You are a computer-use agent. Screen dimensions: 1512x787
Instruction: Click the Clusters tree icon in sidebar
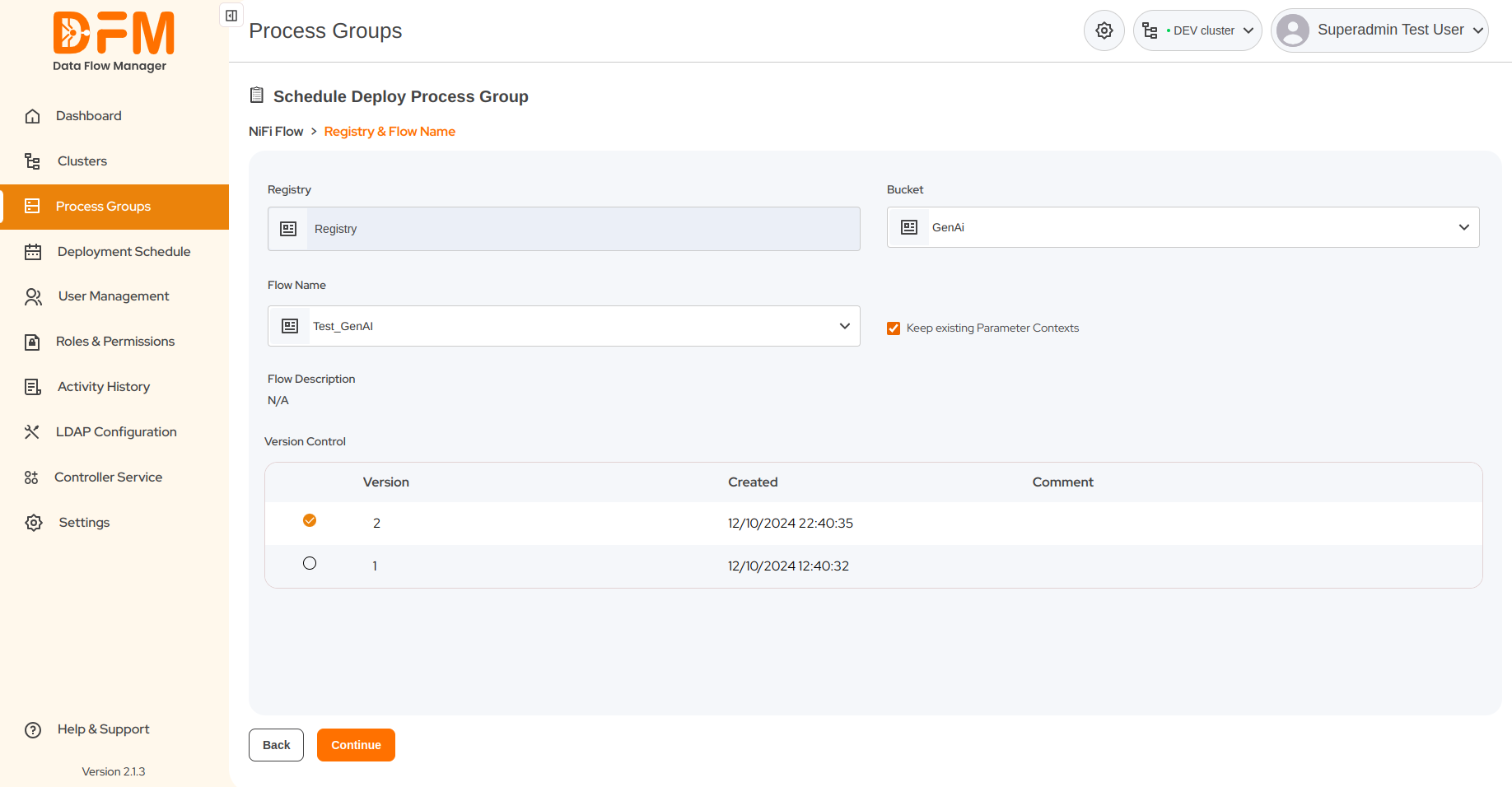32,161
